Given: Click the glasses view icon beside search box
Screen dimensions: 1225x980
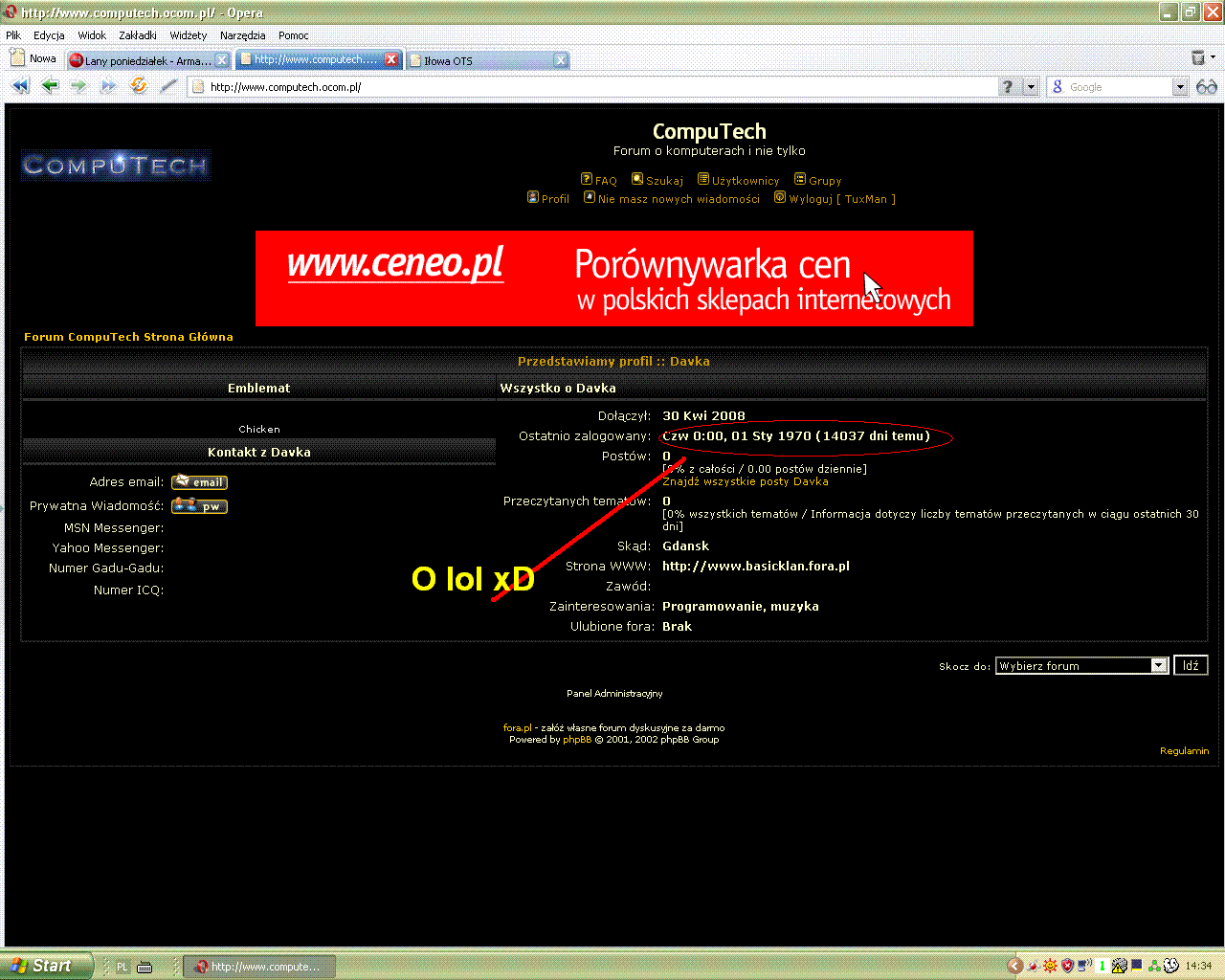Looking at the screenshot, I should [1207, 87].
